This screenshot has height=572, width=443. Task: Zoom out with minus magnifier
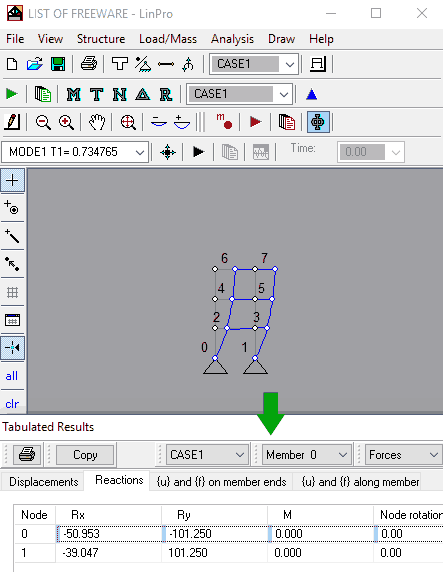43,122
